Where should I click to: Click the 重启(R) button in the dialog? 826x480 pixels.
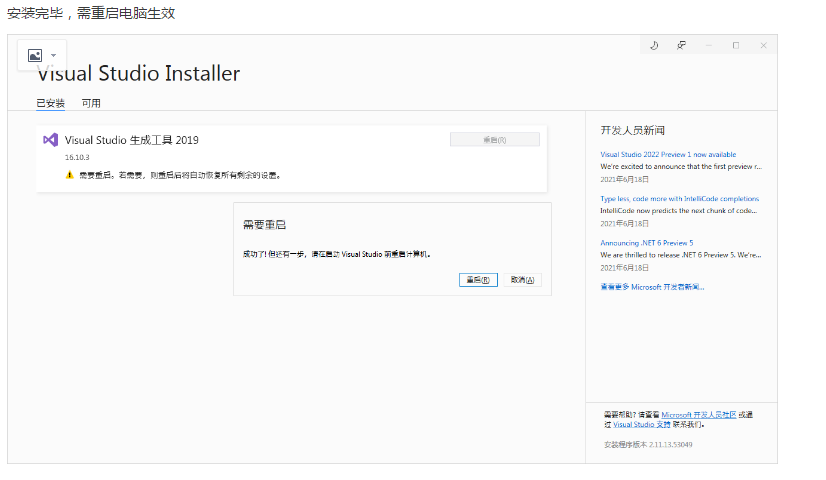tap(478, 280)
